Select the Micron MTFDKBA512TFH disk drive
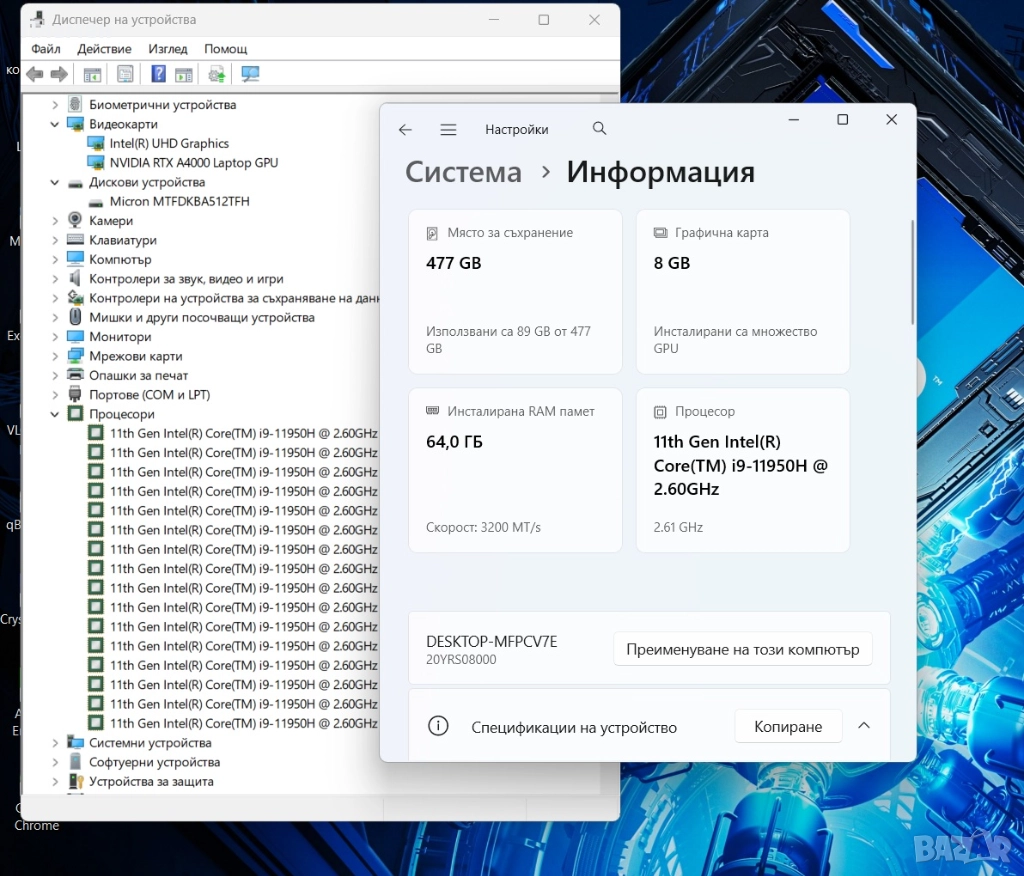Screen dimensions: 1024x876 click(179, 201)
